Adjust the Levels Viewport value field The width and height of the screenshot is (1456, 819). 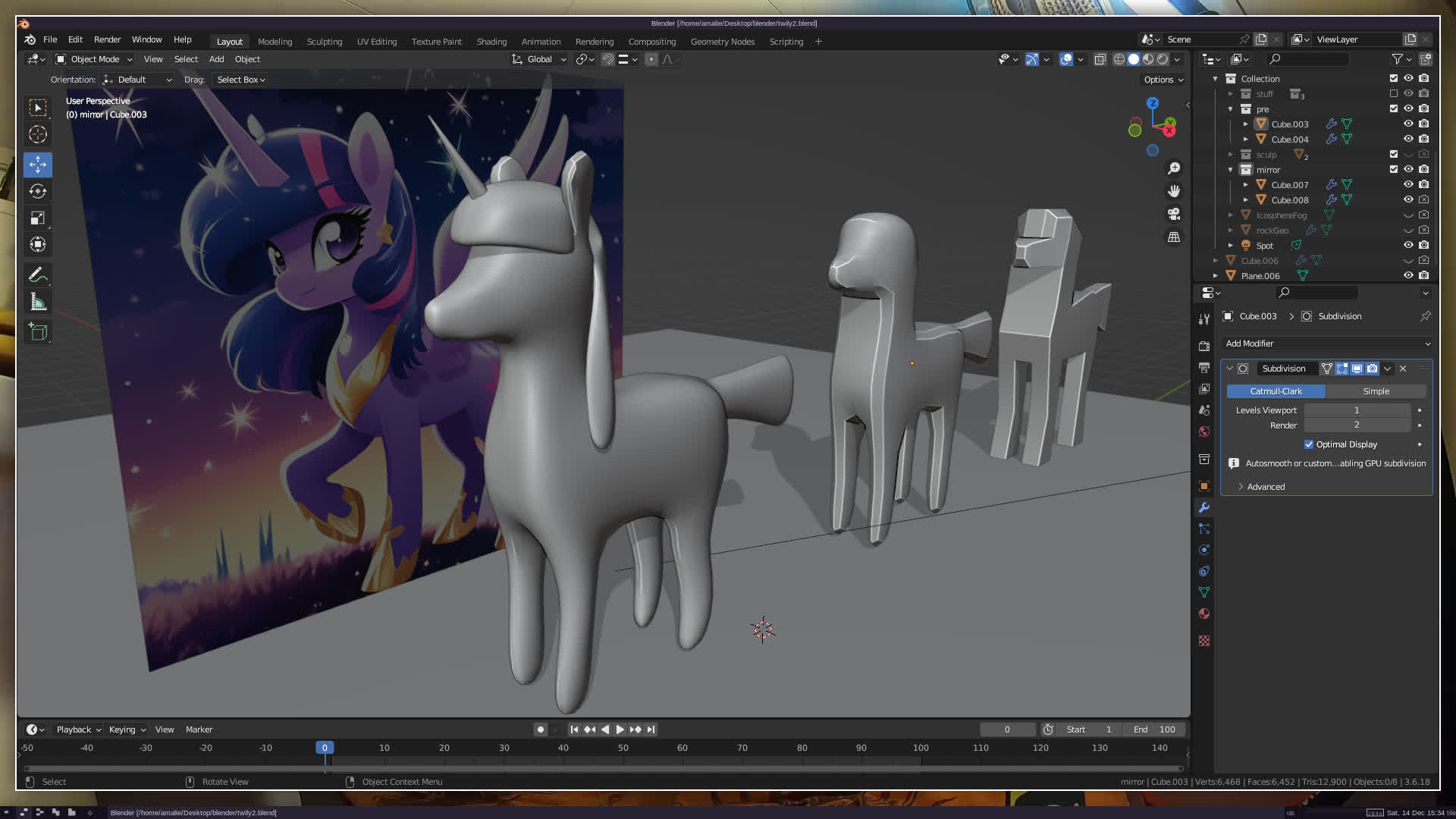coord(1357,410)
